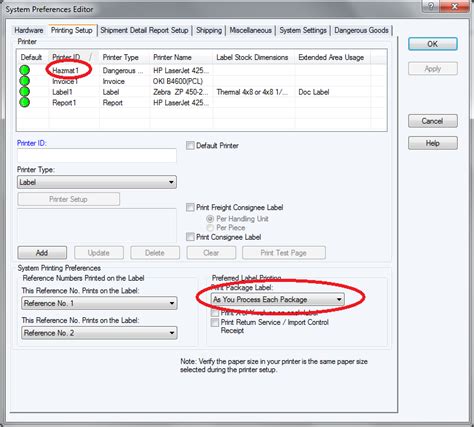Click the Print Test Page button
The image size is (474, 427).
click(284, 253)
